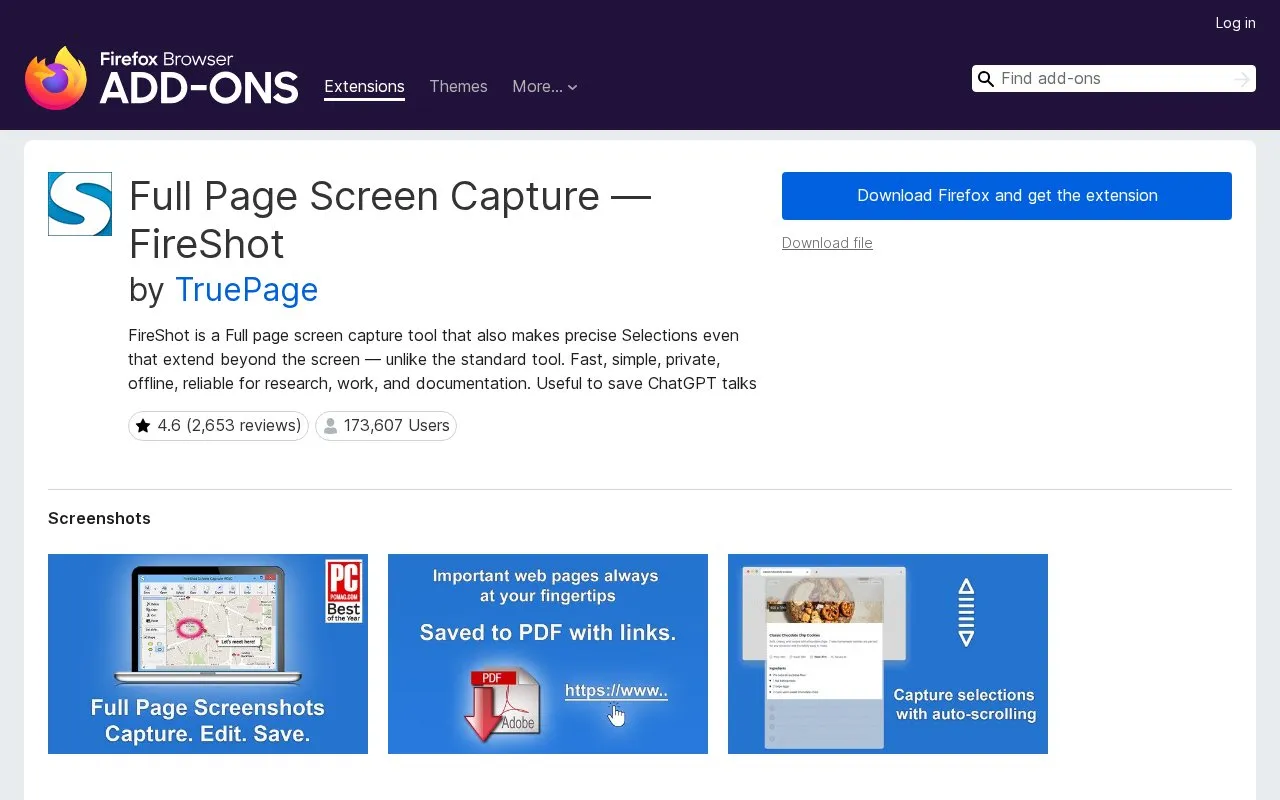Click the Full Page Screen Capture — FireShot title
Image resolution: width=1280 pixels, height=800 pixels.
point(390,220)
